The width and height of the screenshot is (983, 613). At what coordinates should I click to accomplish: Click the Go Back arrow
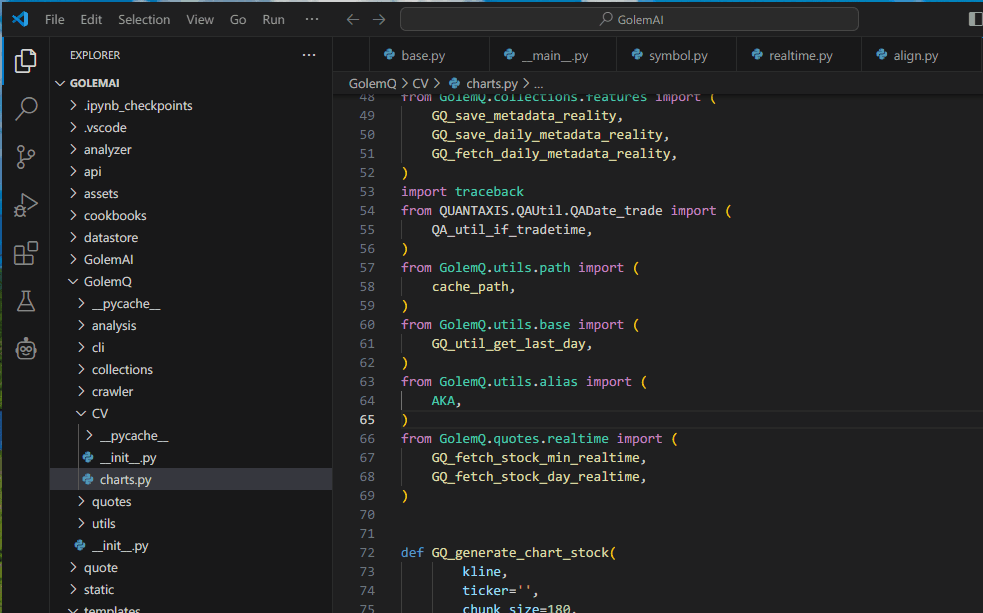(352, 20)
